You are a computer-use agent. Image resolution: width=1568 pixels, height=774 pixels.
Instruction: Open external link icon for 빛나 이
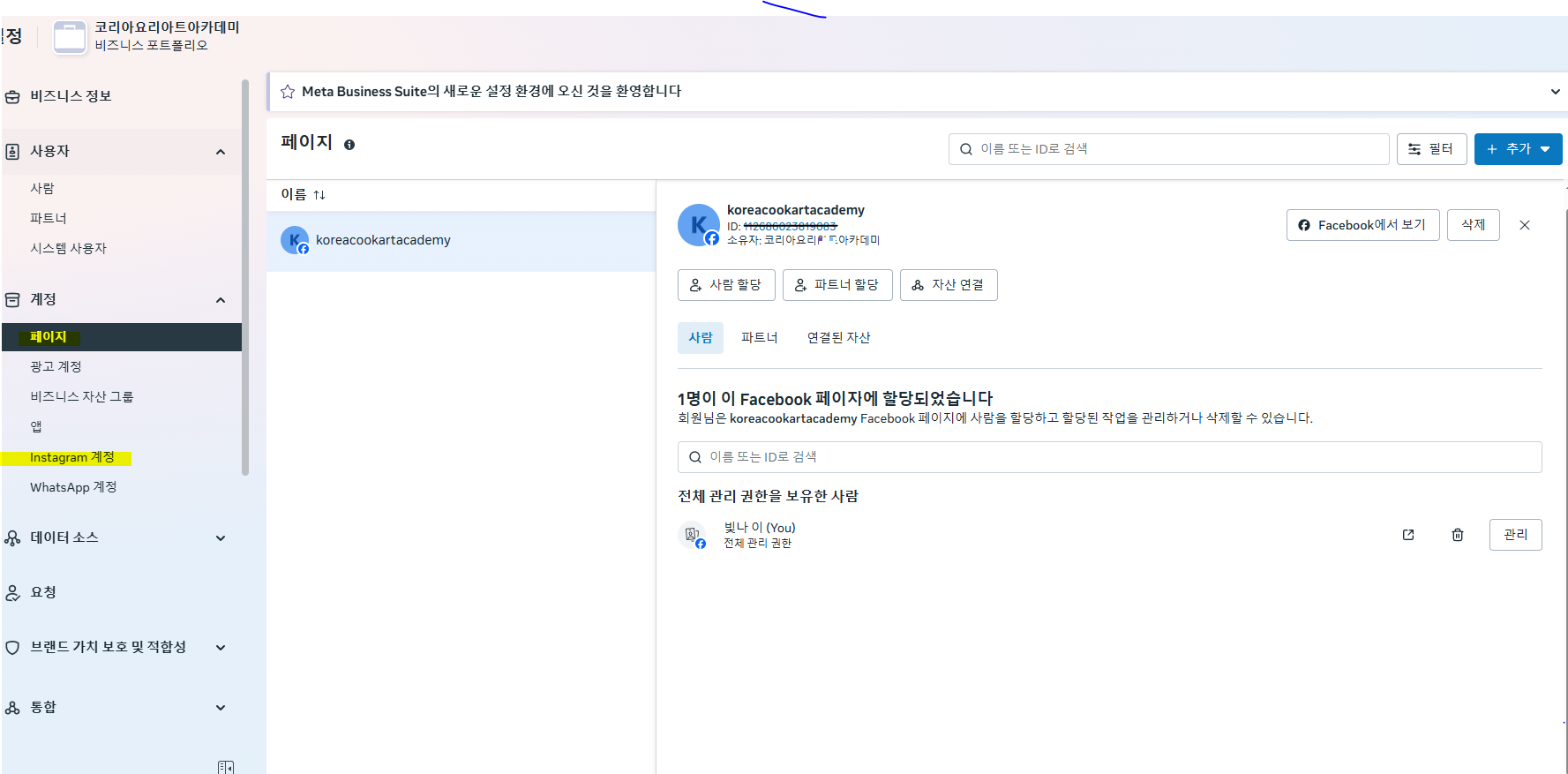pos(1408,535)
